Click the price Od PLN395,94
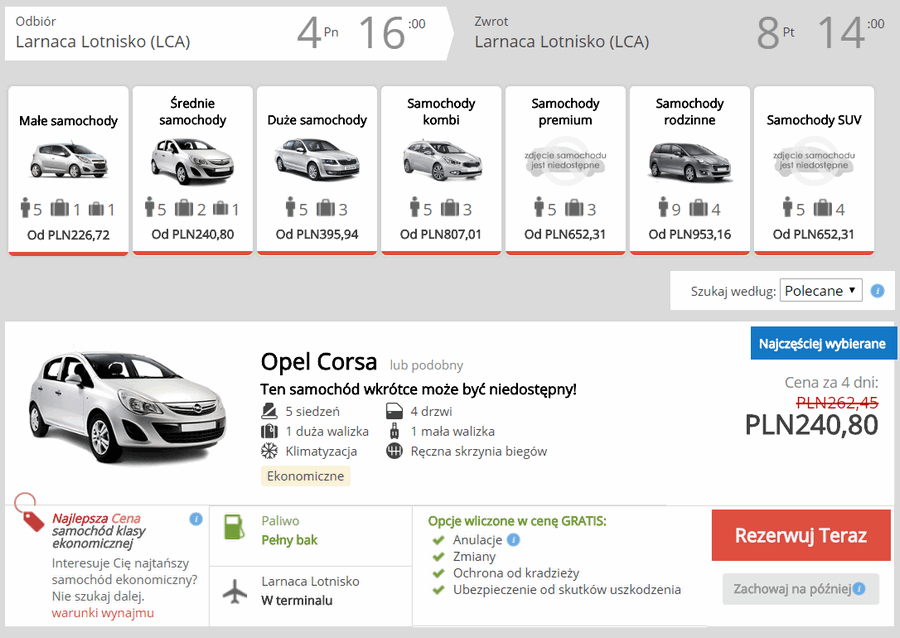The height and width of the screenshot is (638, 900). pos(317,234)
